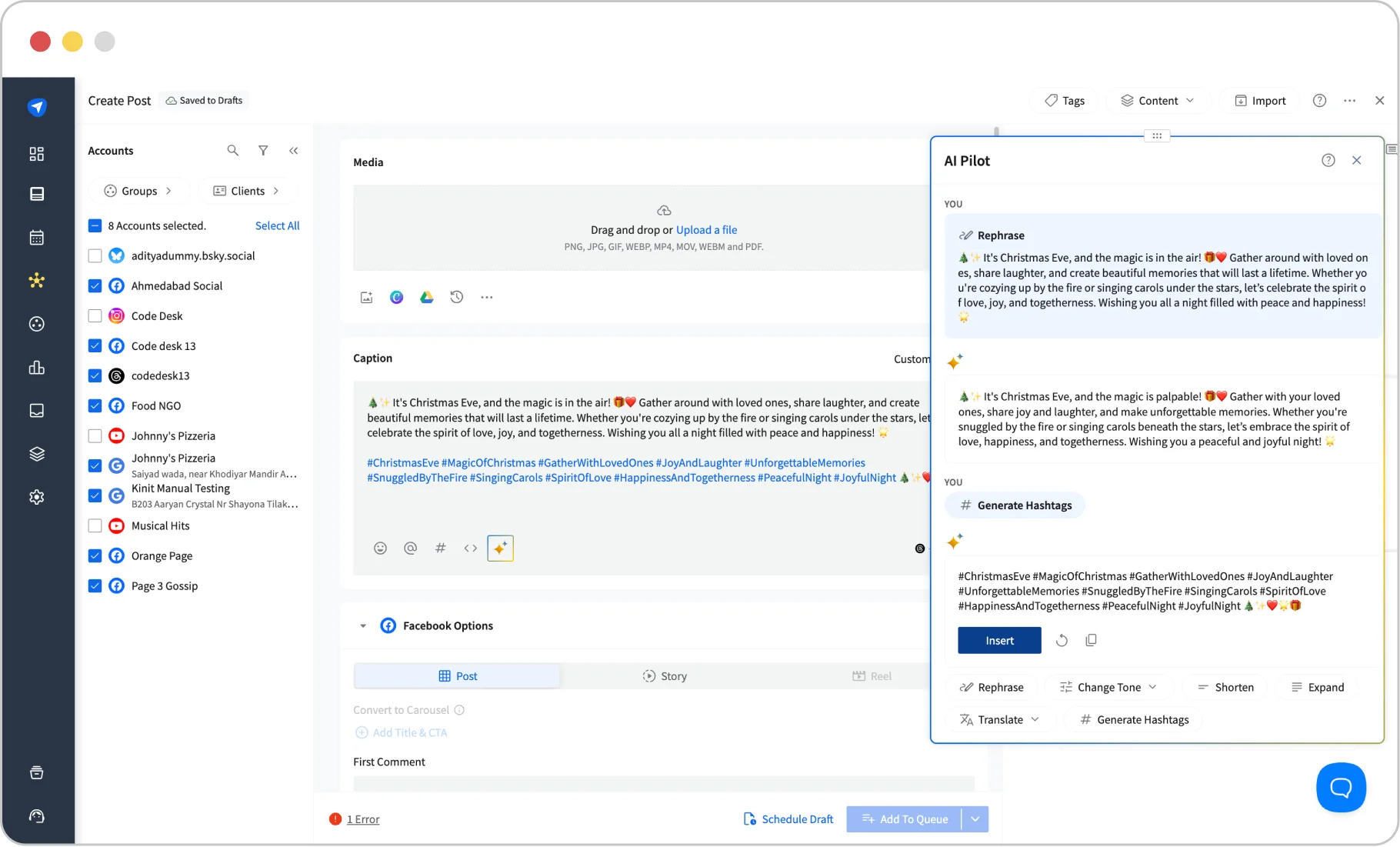Insert an emoji into the caption
Screen dimensions: 1400x847
tap(380, 548)
